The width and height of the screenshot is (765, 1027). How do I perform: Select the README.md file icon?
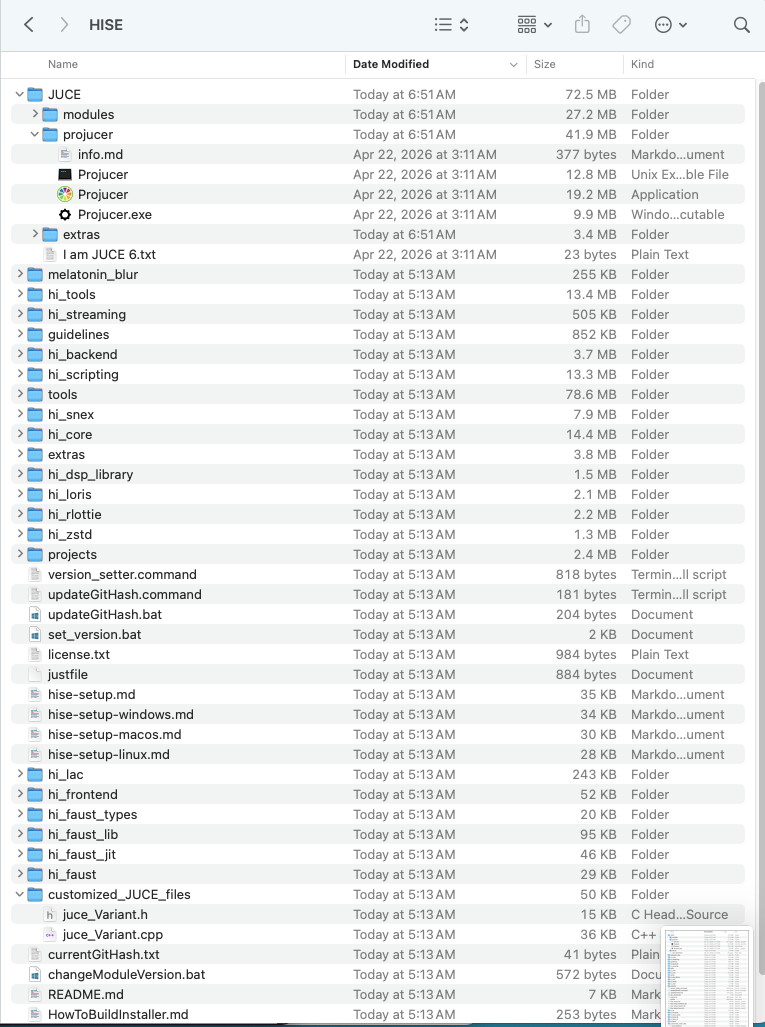coord(35,994)
